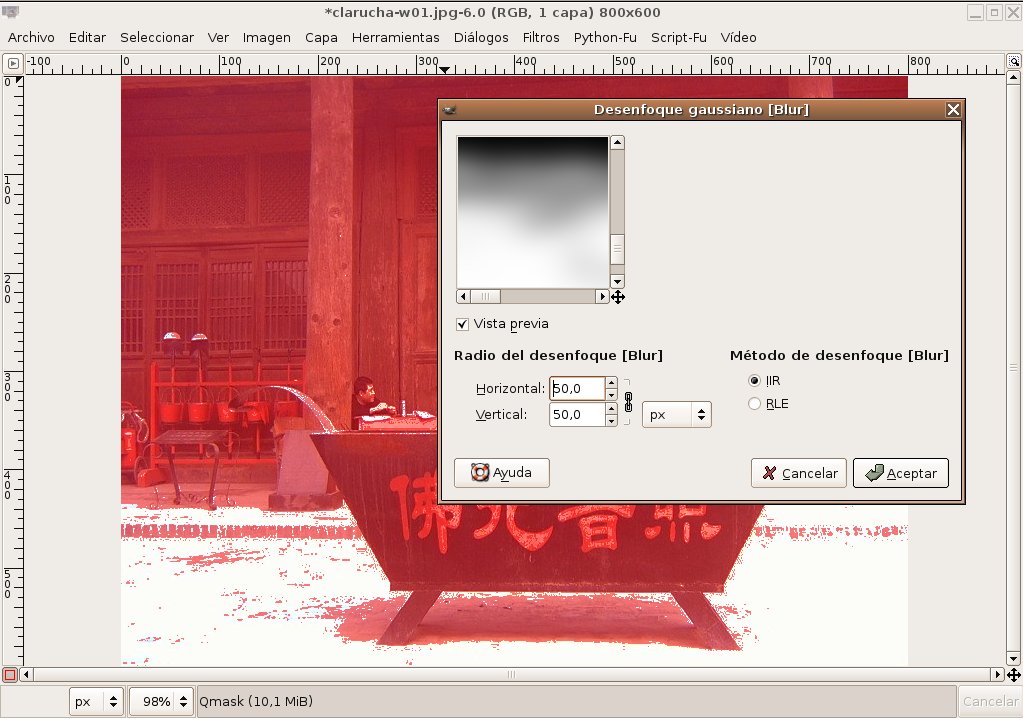The image size is (1023, 719).
Task: Click the blur preview thumbnail
Action: click(x=532, y=212)
